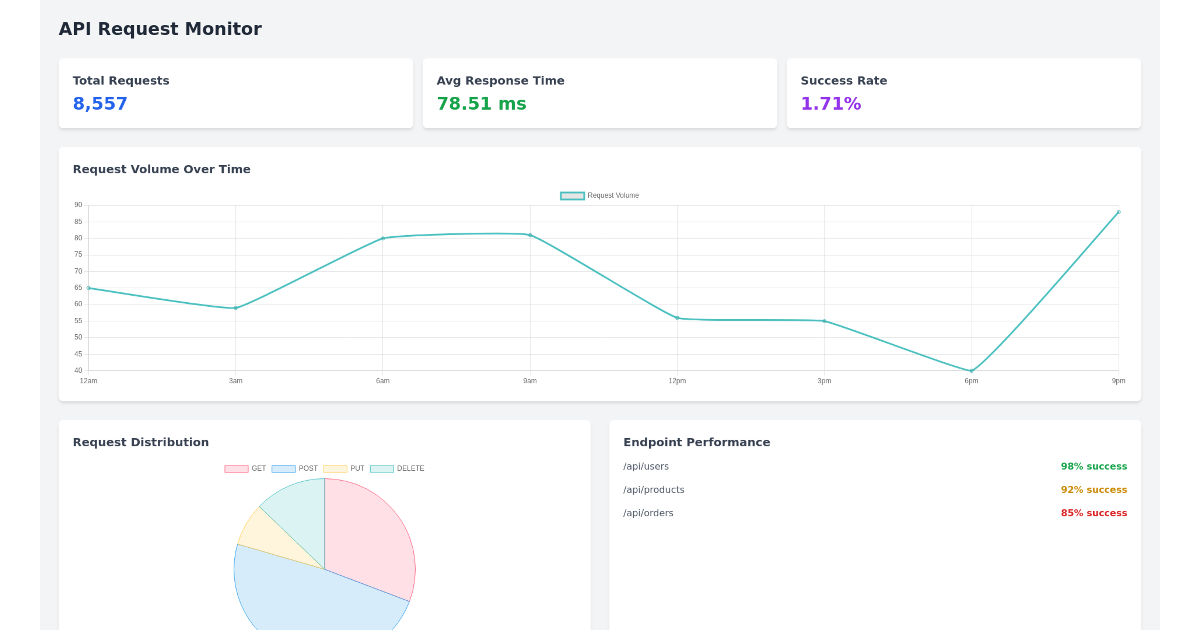Click the 6pm low point on the line chart
Viewport: 1200px width, 630px height.
click(x=970, y=369)
